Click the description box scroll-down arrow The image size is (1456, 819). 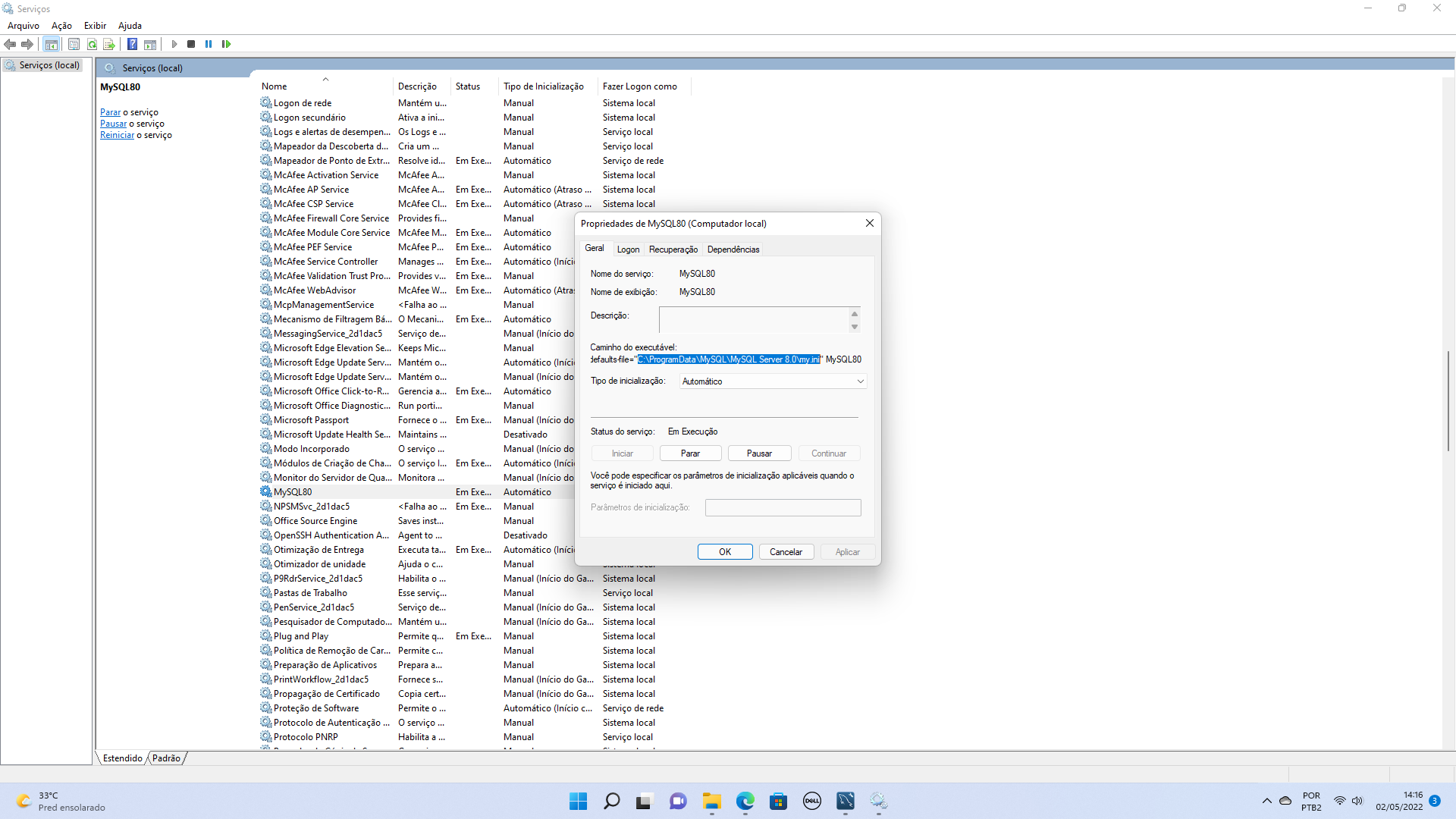pyautogui.click(x=855, y=327)
